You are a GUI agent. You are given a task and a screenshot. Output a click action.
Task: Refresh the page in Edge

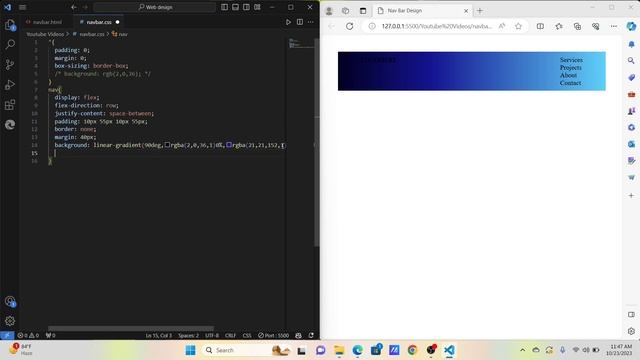click(349, 26)
